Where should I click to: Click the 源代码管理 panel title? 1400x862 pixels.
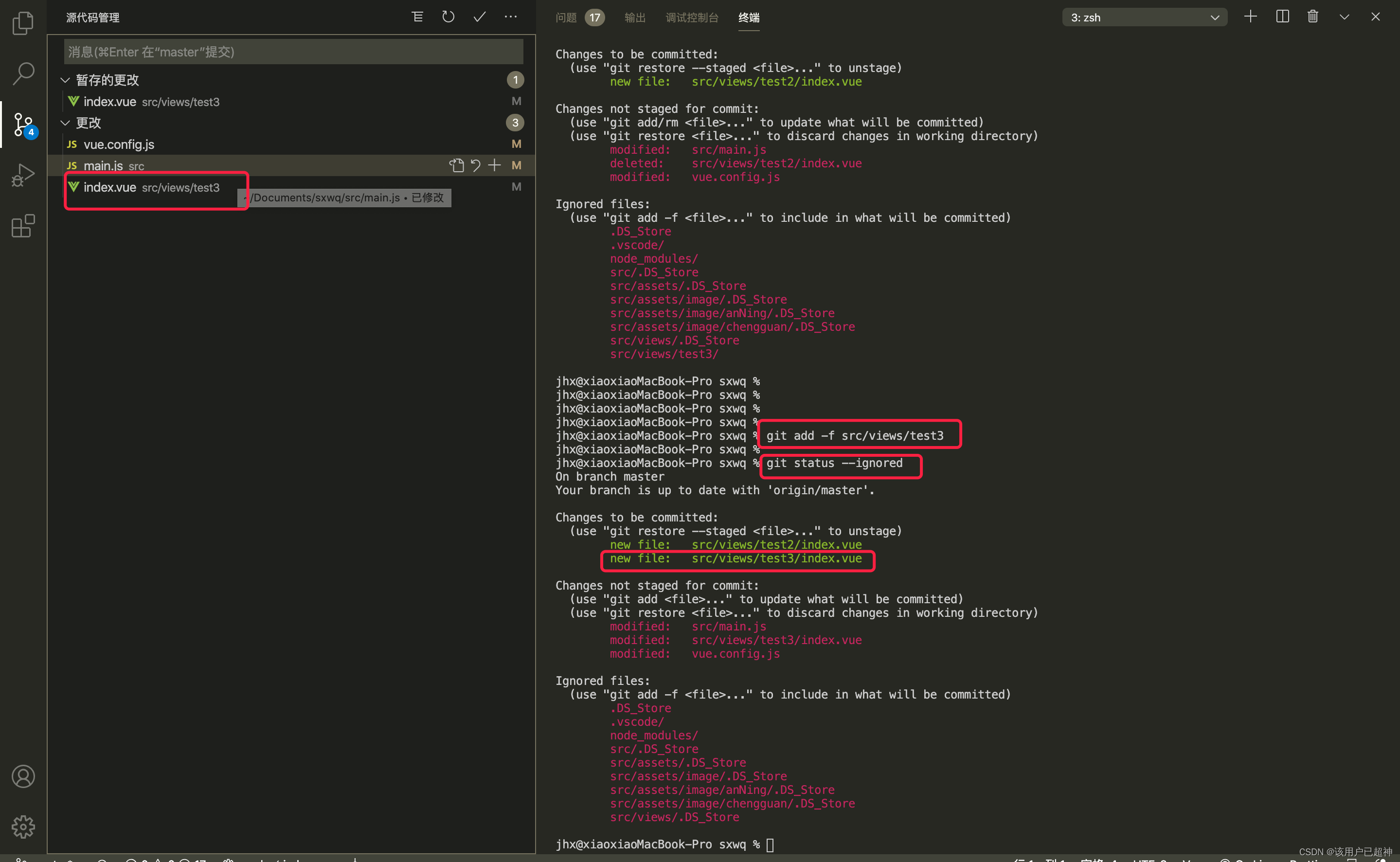pyautogui.click(x=93, y=18)
